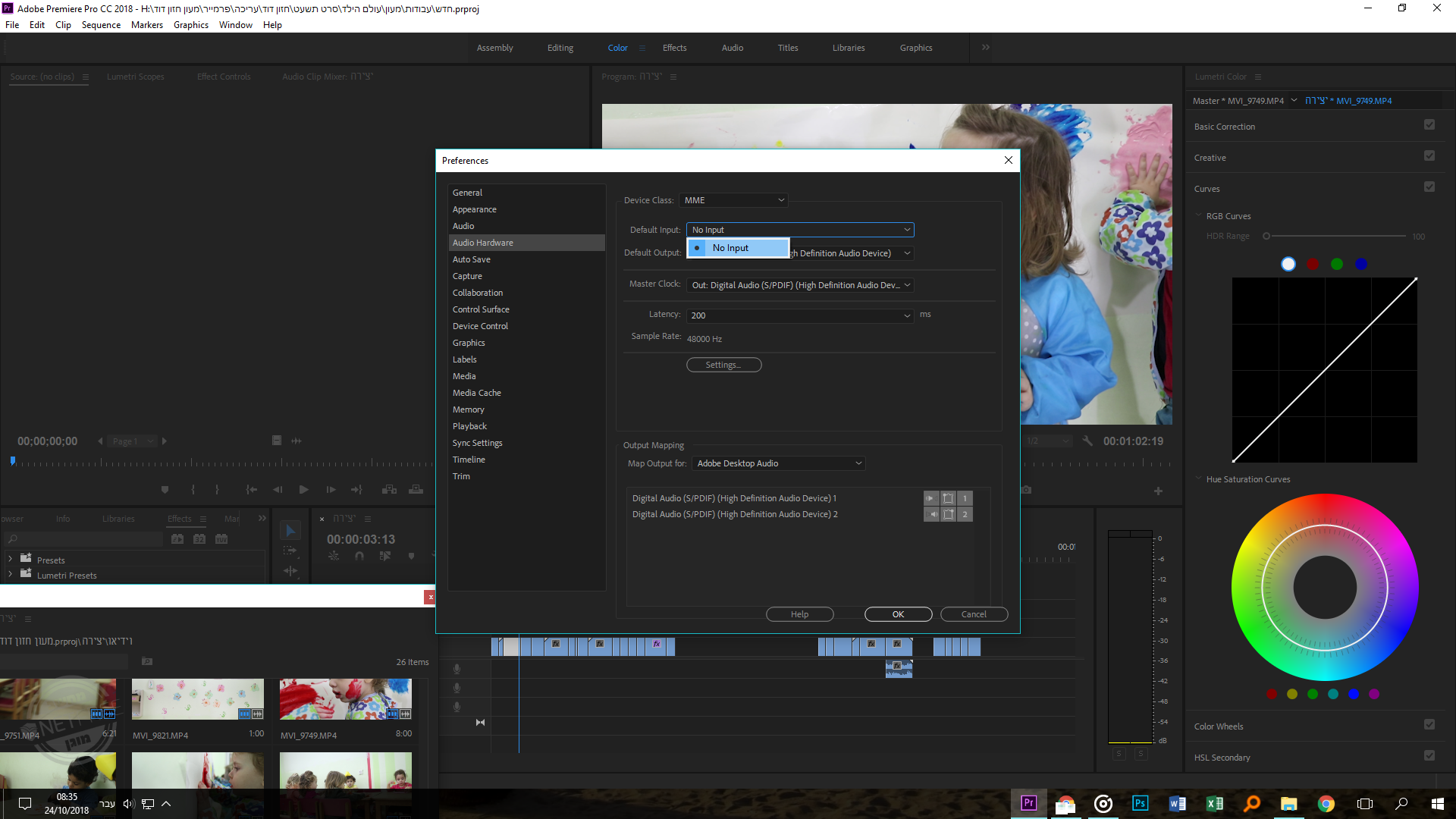Viewport: 1456px width, 819px height.
Task: Open the Map Output for dropdown
Action: [x=779, y=463]
